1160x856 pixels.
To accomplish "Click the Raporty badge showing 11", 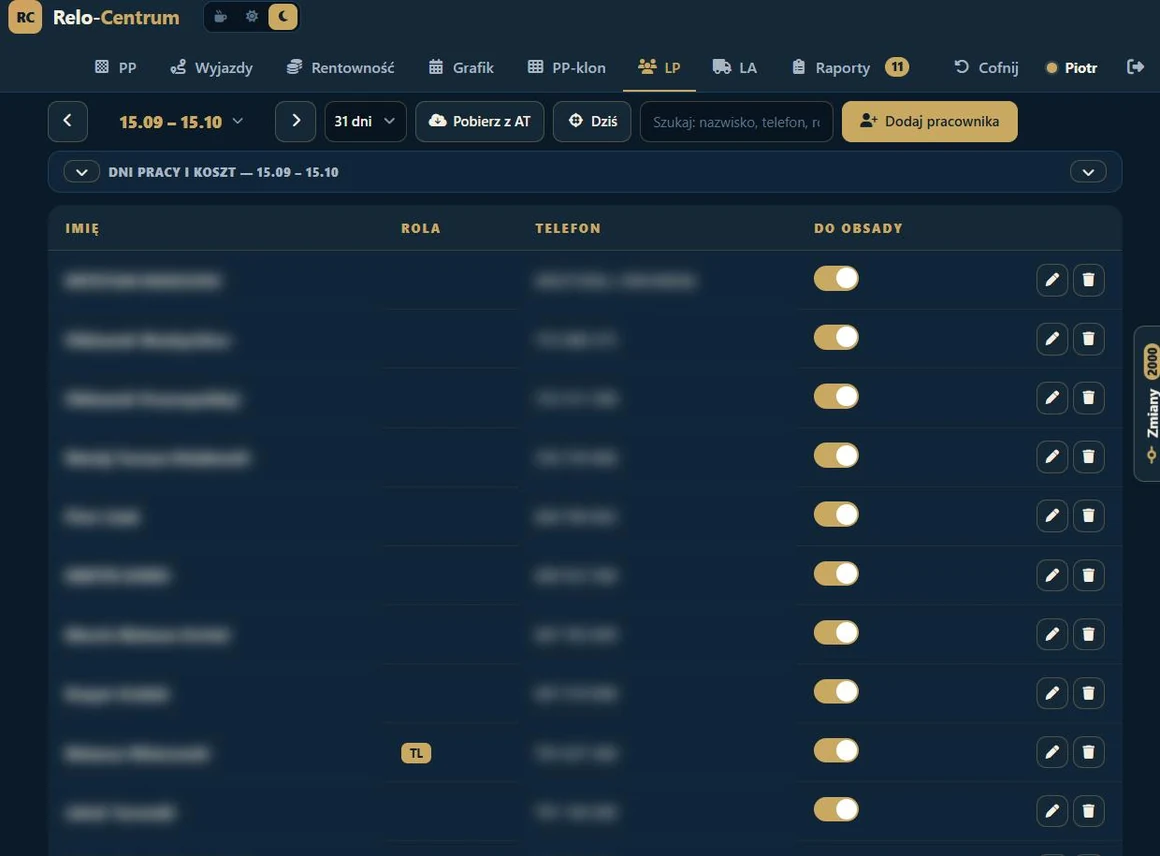I will (x=897, y=67).
